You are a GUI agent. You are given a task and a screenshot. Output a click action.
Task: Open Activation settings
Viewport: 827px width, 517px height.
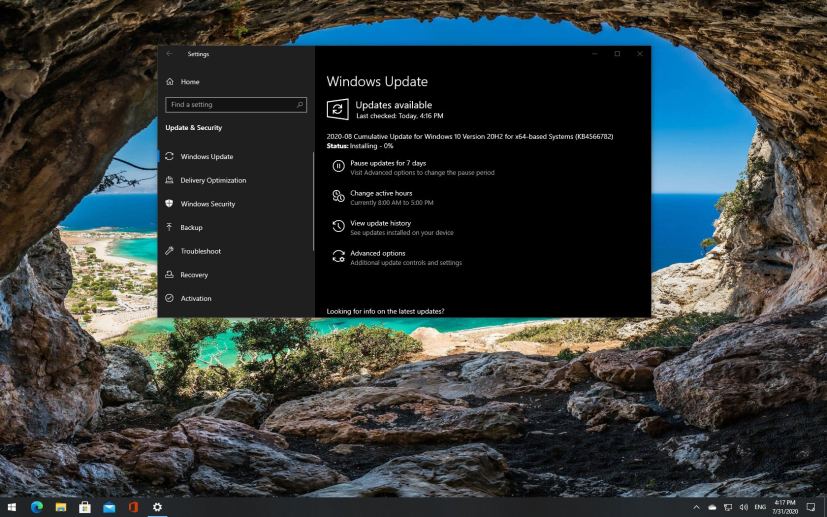(196, 299)
